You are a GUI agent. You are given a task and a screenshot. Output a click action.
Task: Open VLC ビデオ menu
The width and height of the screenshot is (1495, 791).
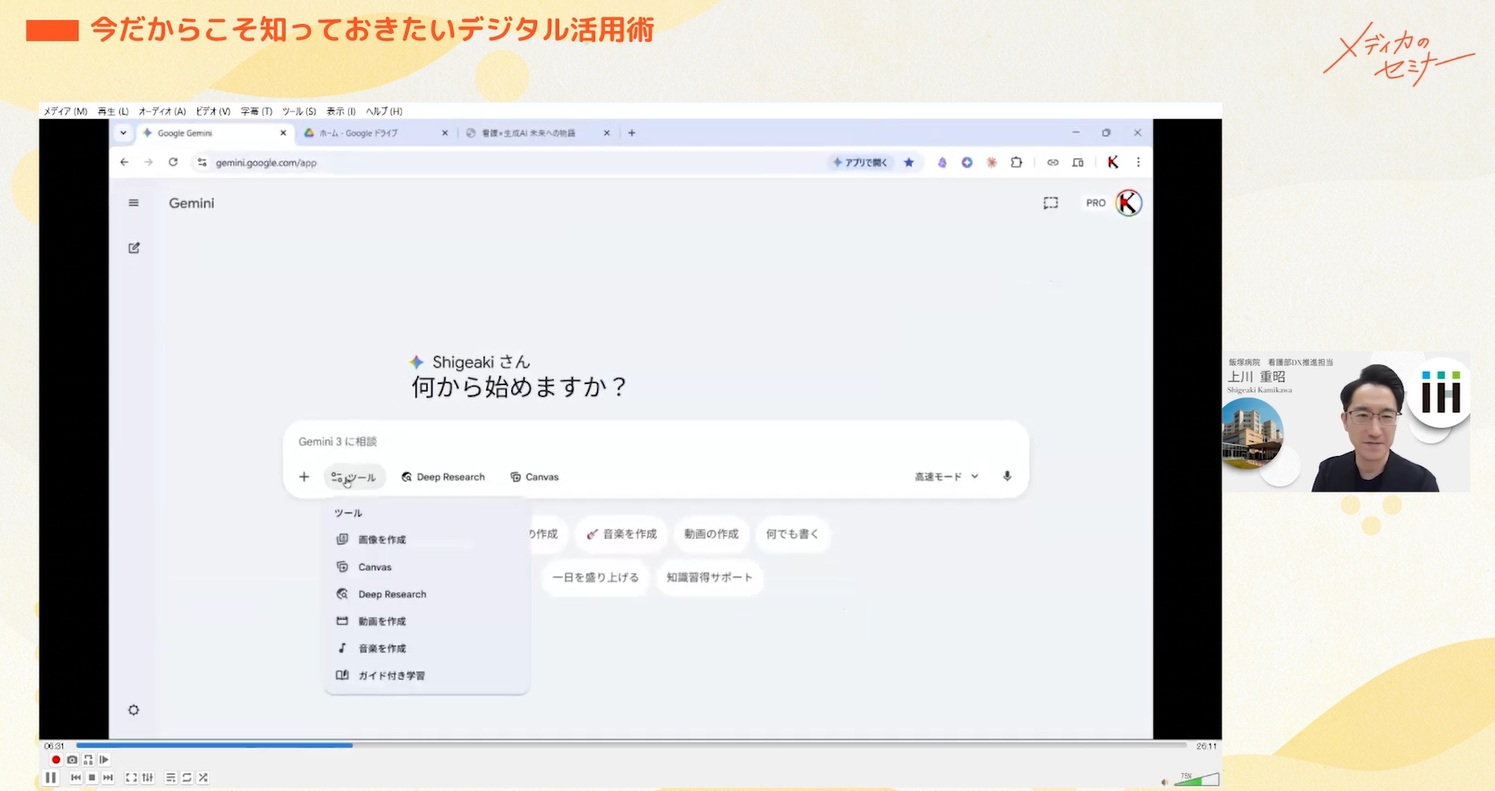point(213,111)
